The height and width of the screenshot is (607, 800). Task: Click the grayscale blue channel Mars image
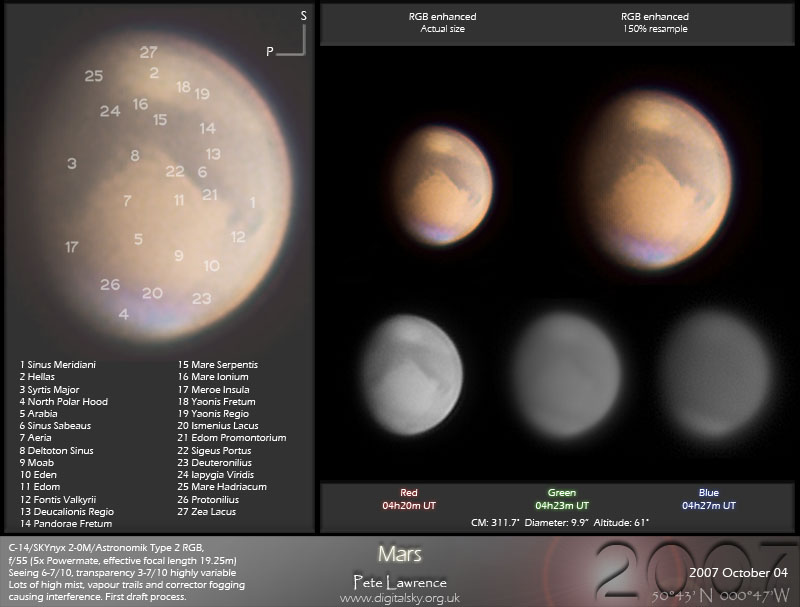(717, 374)
